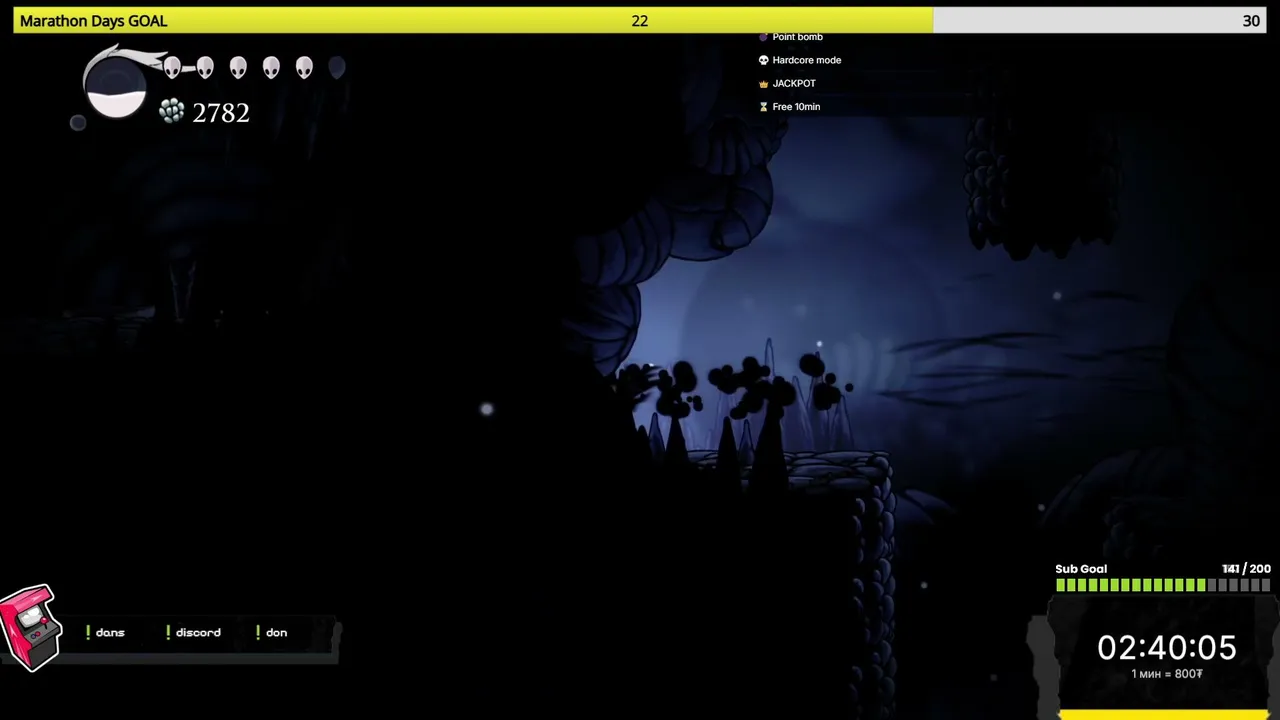
Task: Click the 02:40:05 countdown timer
Action: point(1167,648)
